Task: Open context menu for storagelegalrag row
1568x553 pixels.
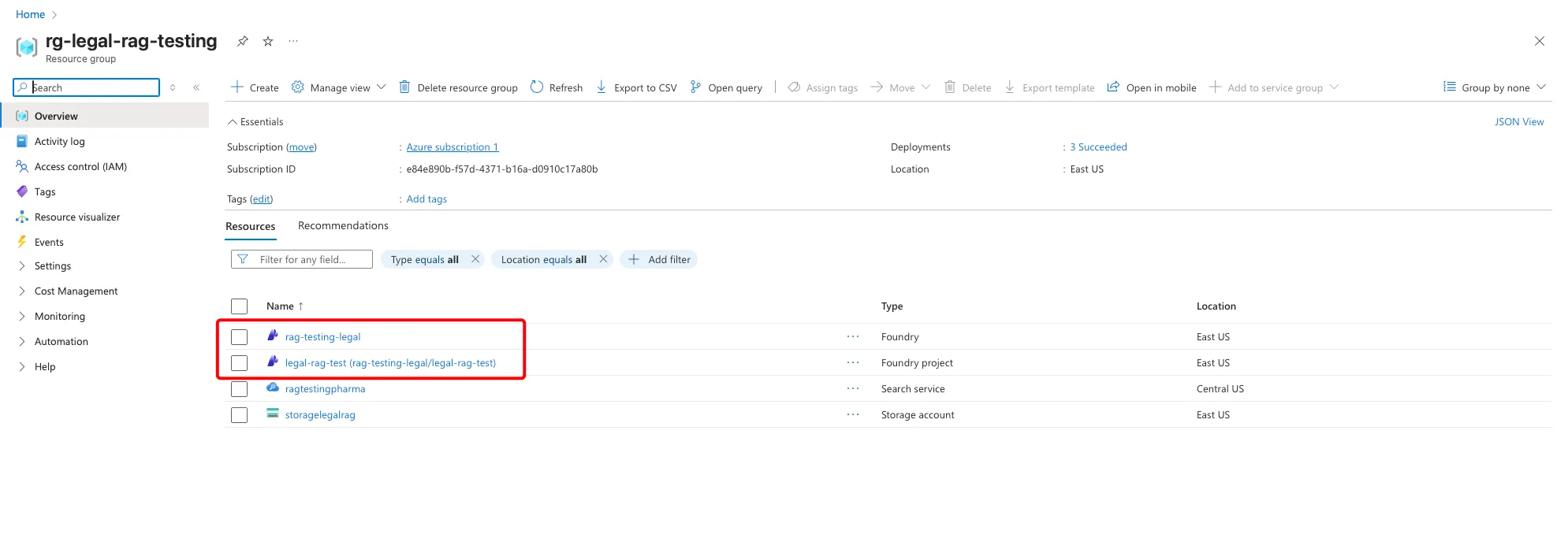Action: pyautogui.click(x=853, y=414)
